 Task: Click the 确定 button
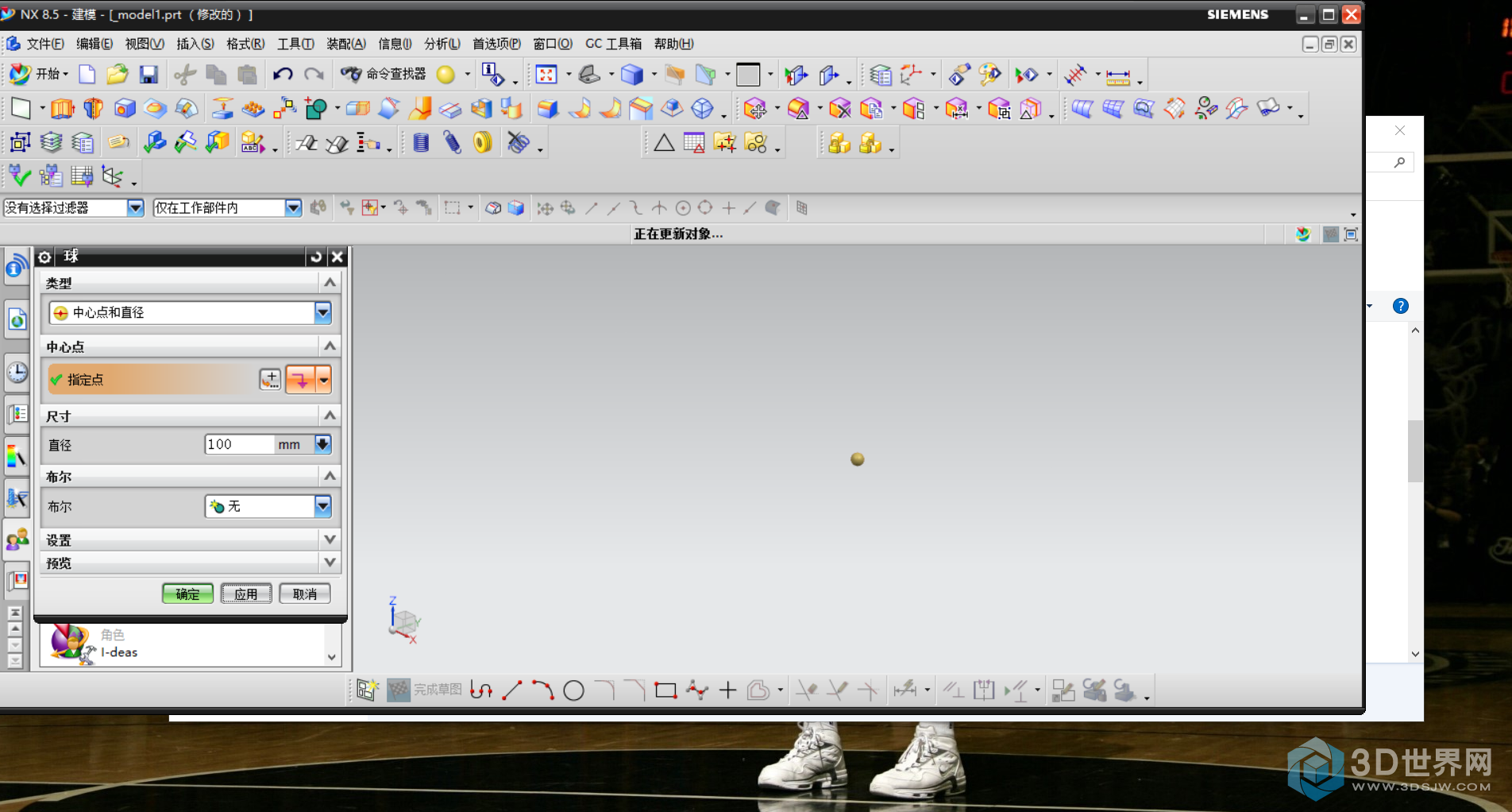click(x=187, y=594)
